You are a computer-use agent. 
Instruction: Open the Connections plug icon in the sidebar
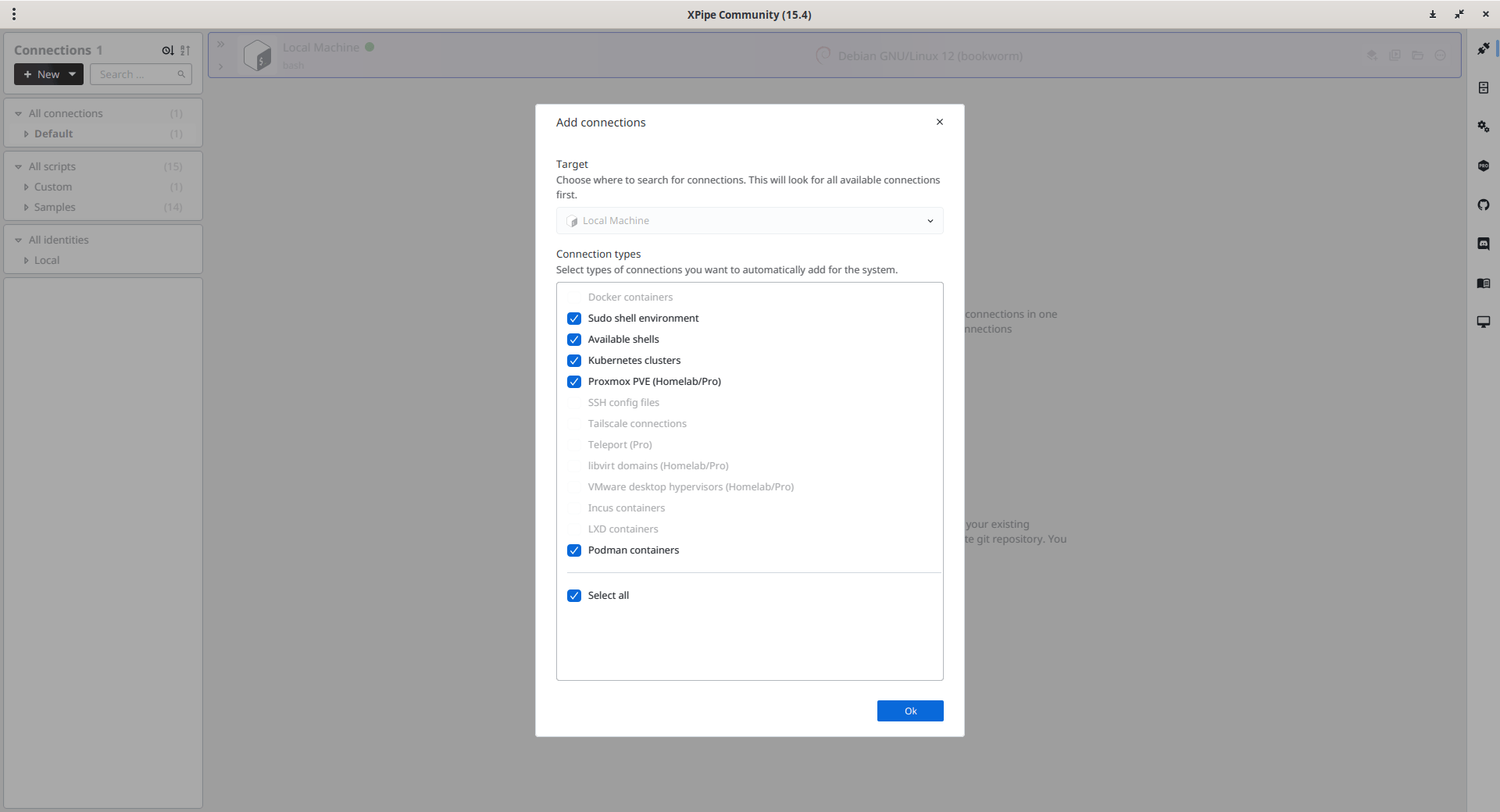click(x=1483, y=48)
